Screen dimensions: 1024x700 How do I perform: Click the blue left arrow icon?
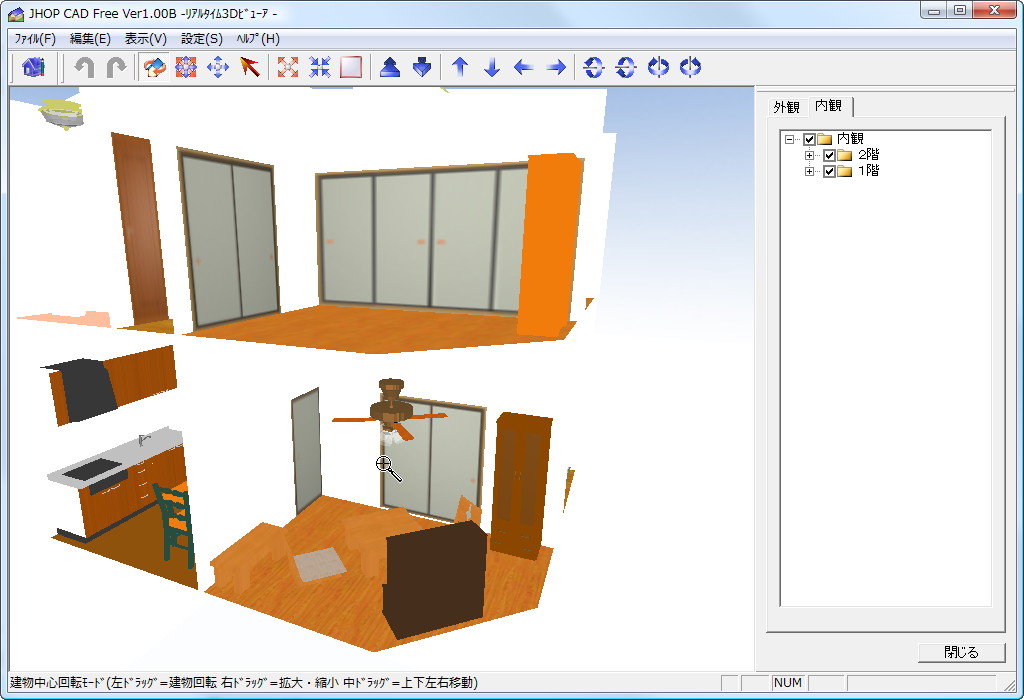524,67
